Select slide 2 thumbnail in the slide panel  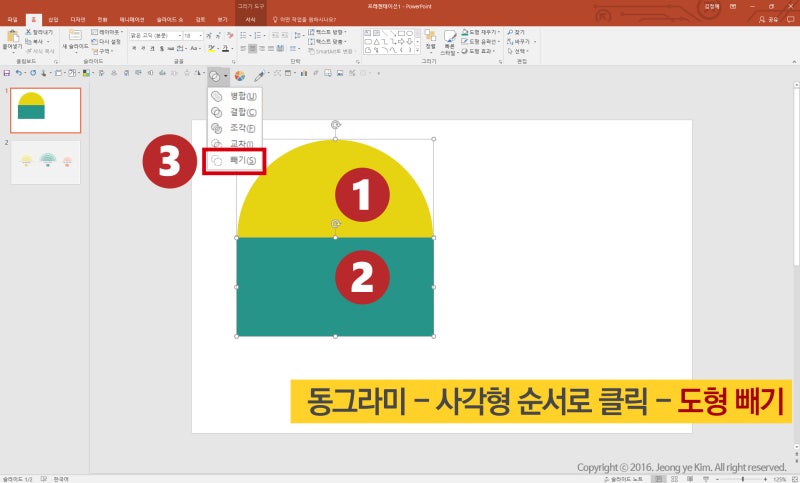point(46,162)
